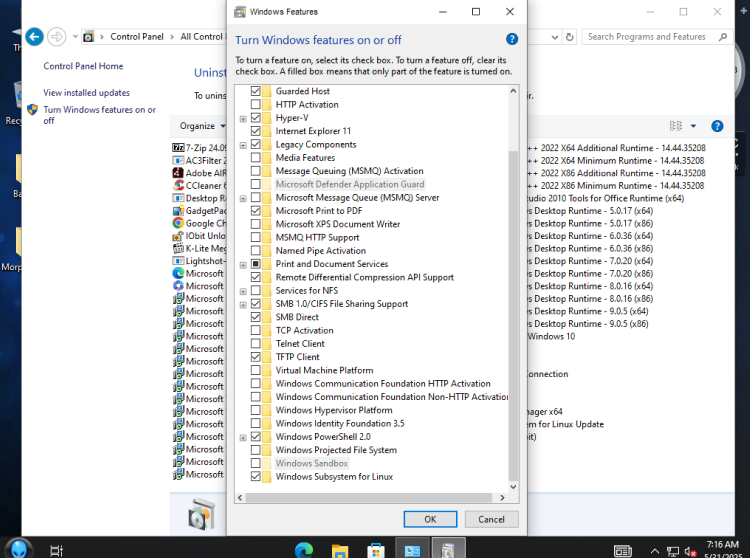This screenshot has width=750, height=558.
Task: Open Microsoft Edge from the taskbar
Action: [304, 550]
